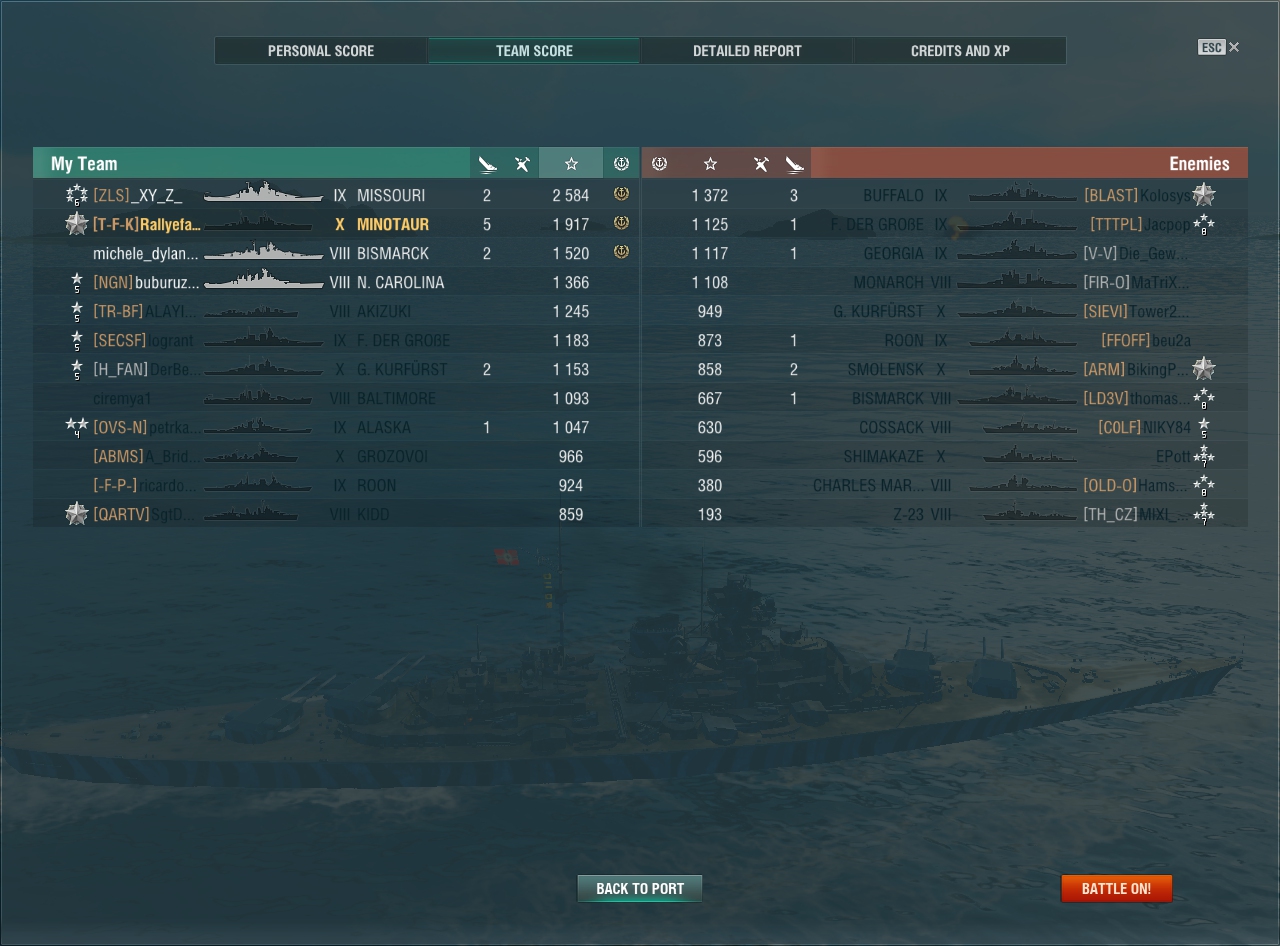Screen dimensions: 1280x946
Task: Return with Back to Port button
Action: coord(640,888)
